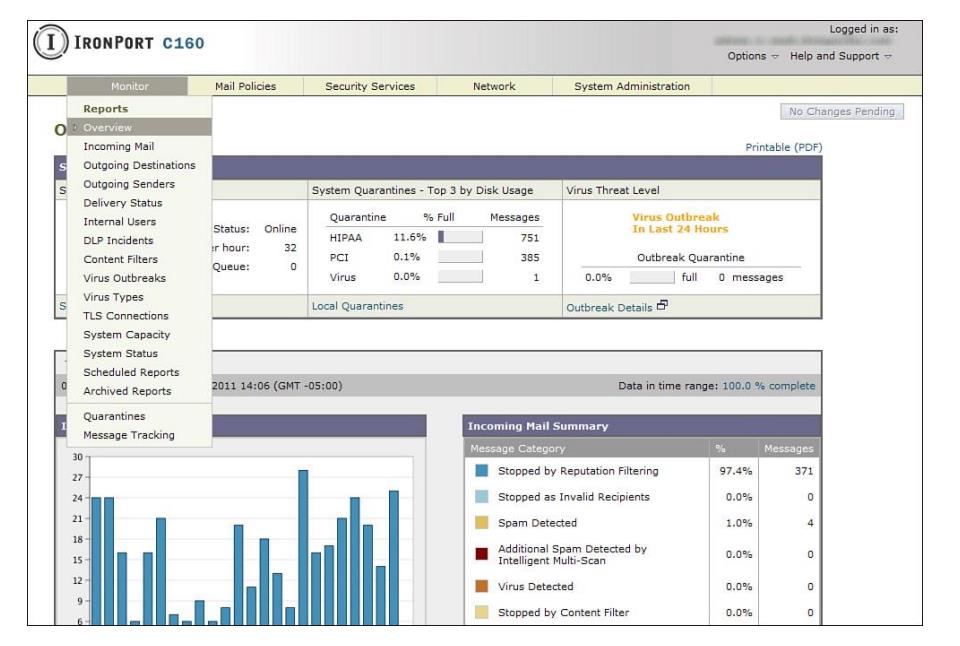Select Virus Outbreaks report in menu
The height and width of the screenshot is (646, 960).
pos(124,278)
